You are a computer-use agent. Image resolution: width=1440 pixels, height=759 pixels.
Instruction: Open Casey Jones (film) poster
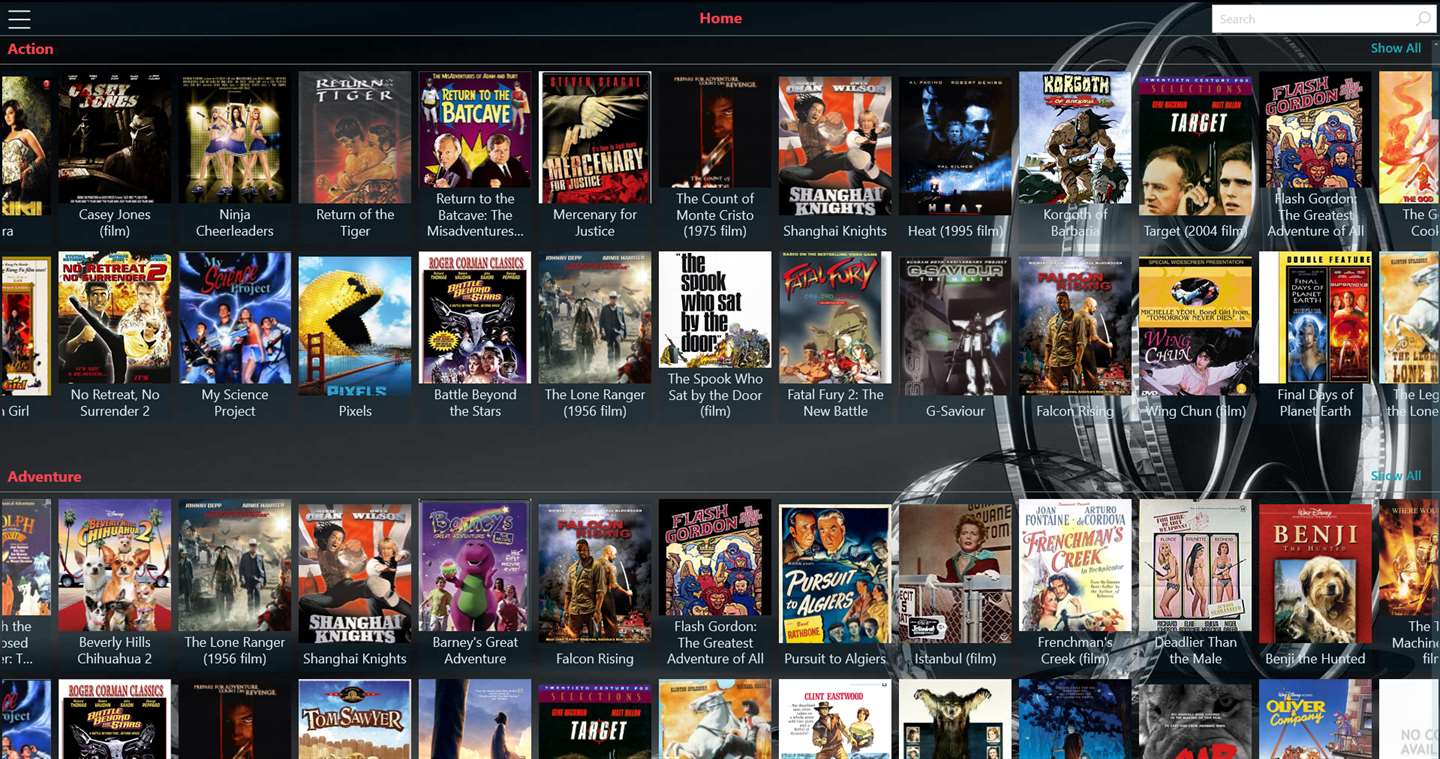point(115,138)
